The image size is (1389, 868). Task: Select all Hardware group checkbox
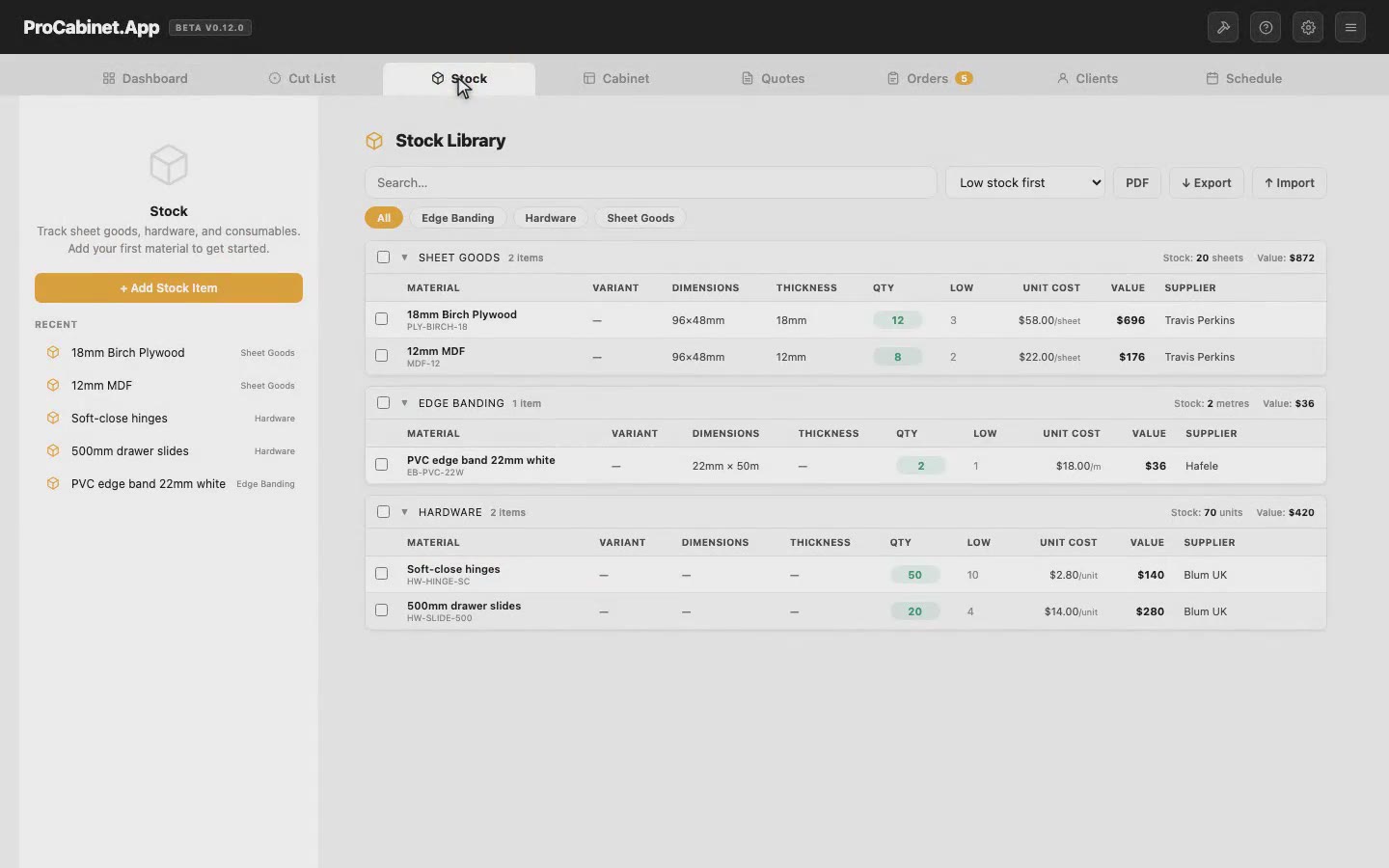pos(383,512)
